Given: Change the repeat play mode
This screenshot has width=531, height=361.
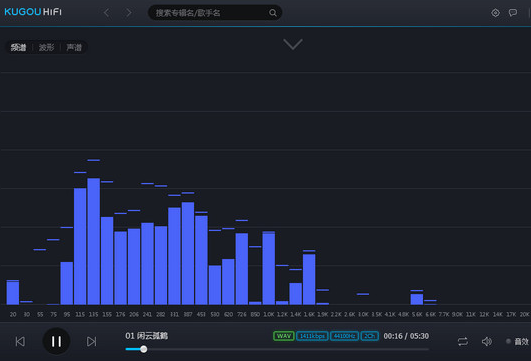Looking at the screenshot, I should (x=463, y=341).
